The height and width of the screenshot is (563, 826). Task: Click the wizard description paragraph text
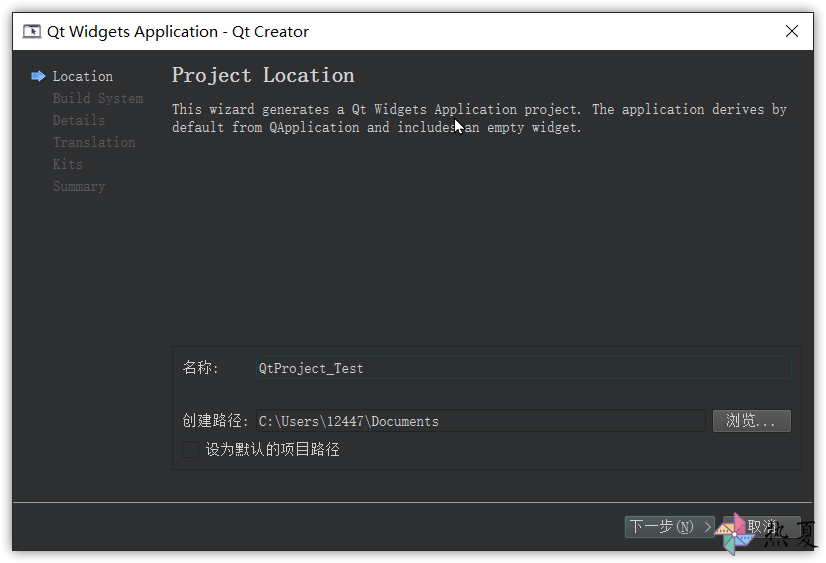(479, 118)
